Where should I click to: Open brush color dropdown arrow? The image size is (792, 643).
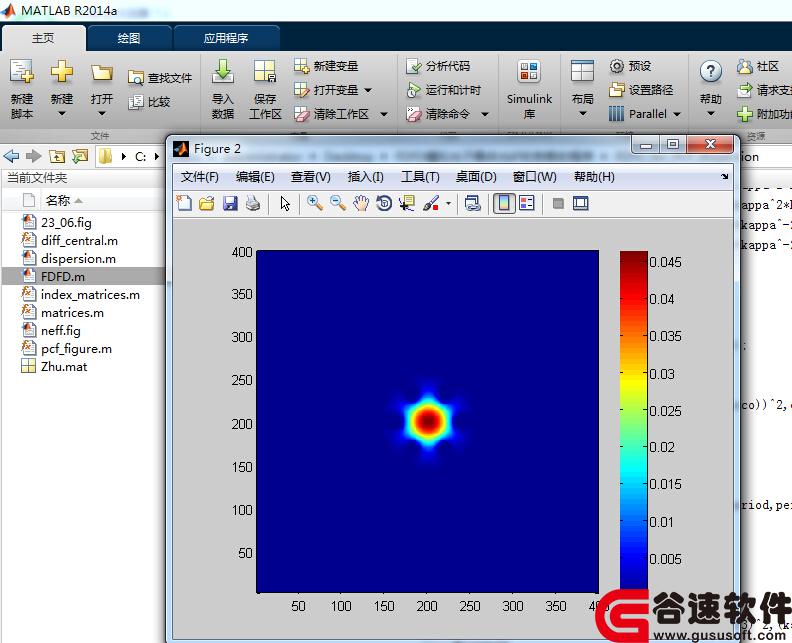448,204
